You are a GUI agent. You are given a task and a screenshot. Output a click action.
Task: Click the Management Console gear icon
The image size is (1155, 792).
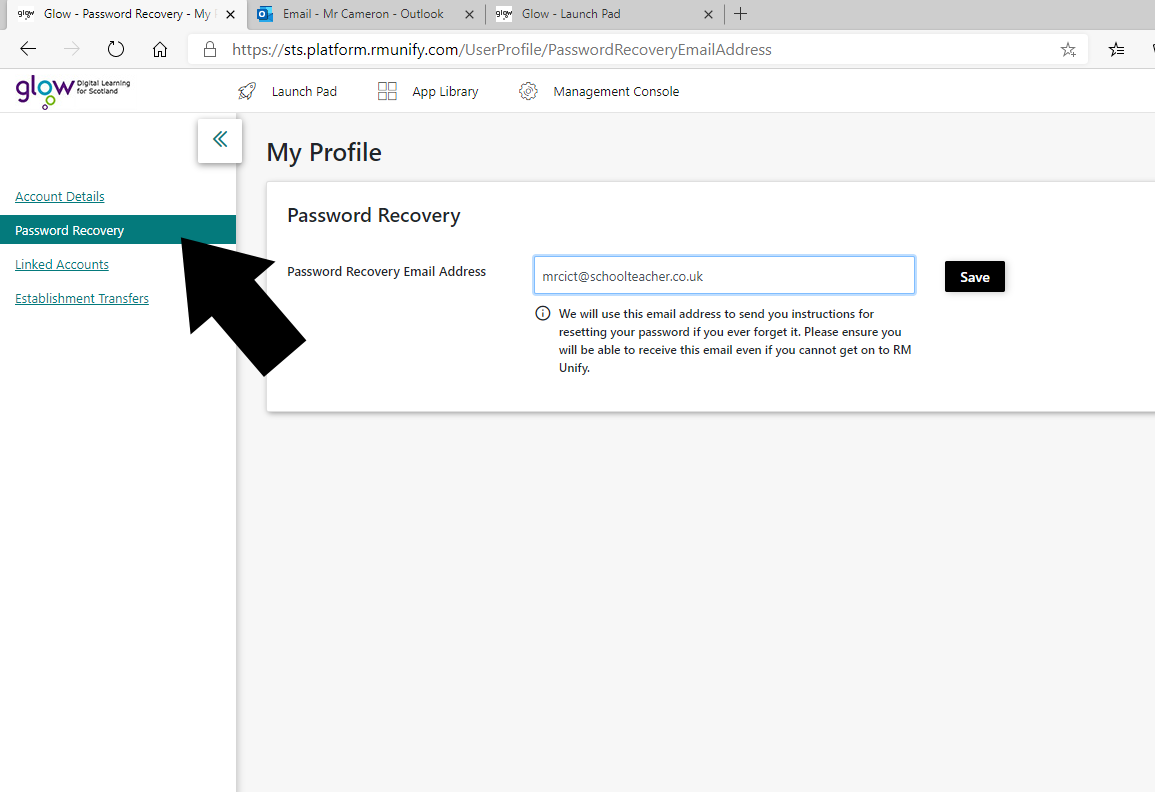[x=528, y=91]
